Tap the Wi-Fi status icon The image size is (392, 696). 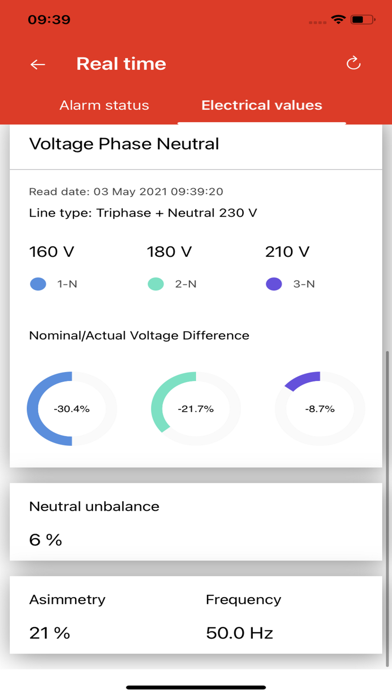click(338, 20)
